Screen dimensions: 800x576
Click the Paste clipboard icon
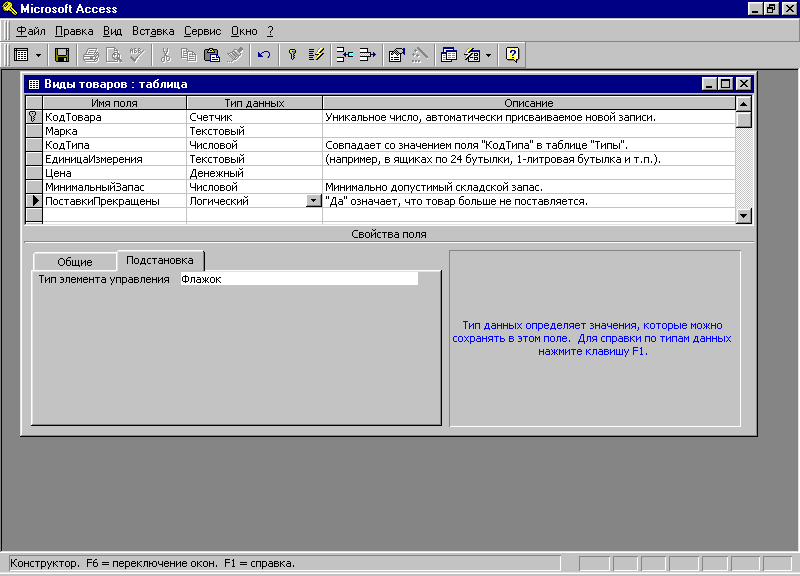coord(211,55)
